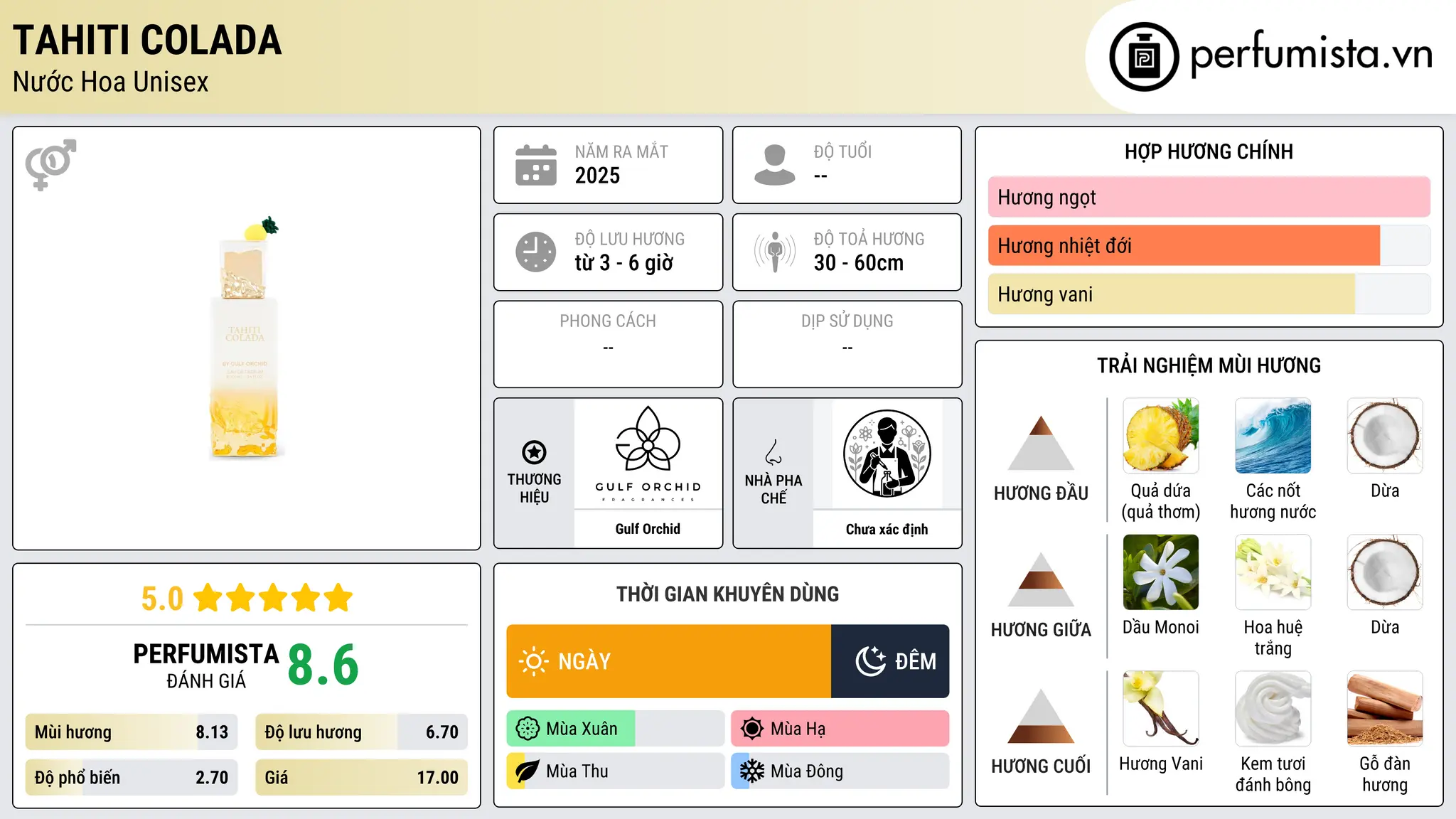Click the coconut image in the Hương đầu row
1456x819 pixels.
tap(1385, 436)
